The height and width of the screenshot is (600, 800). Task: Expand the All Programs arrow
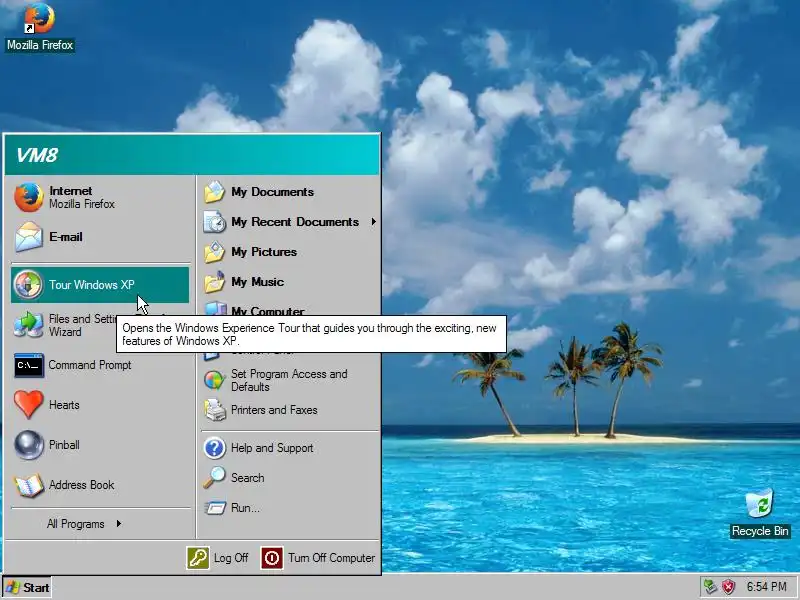[119, 523]
